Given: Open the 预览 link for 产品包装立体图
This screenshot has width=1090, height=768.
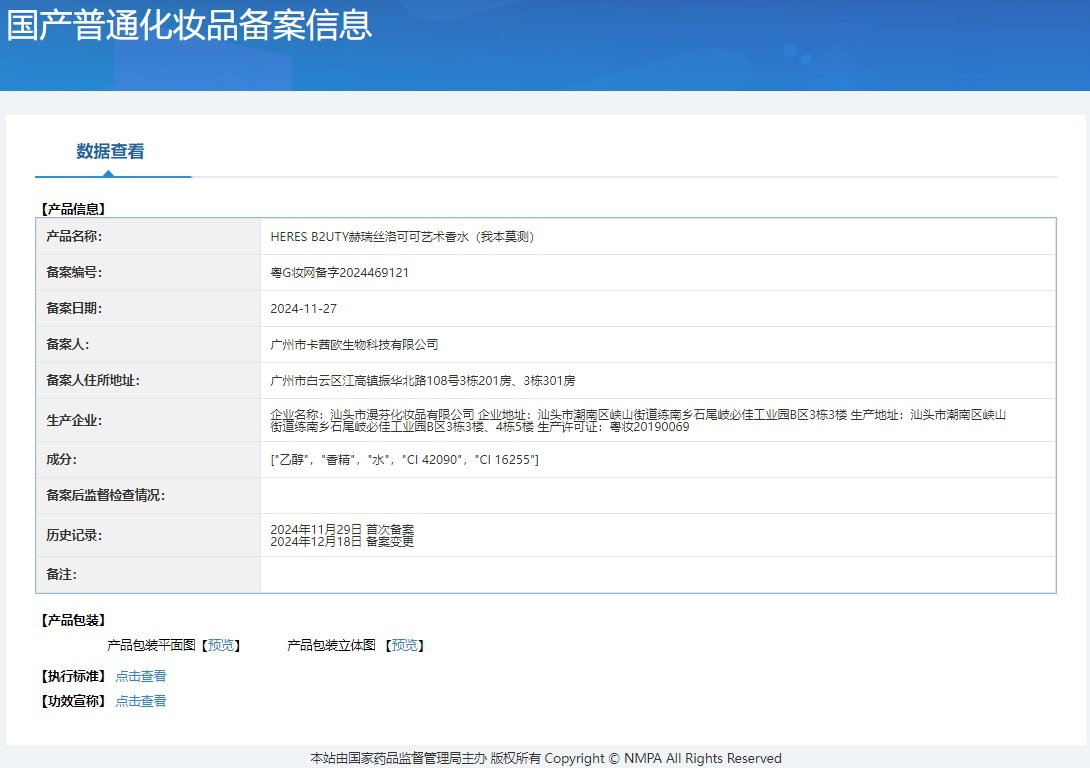Looking at the screenshot, I should (x=405, y=645).
